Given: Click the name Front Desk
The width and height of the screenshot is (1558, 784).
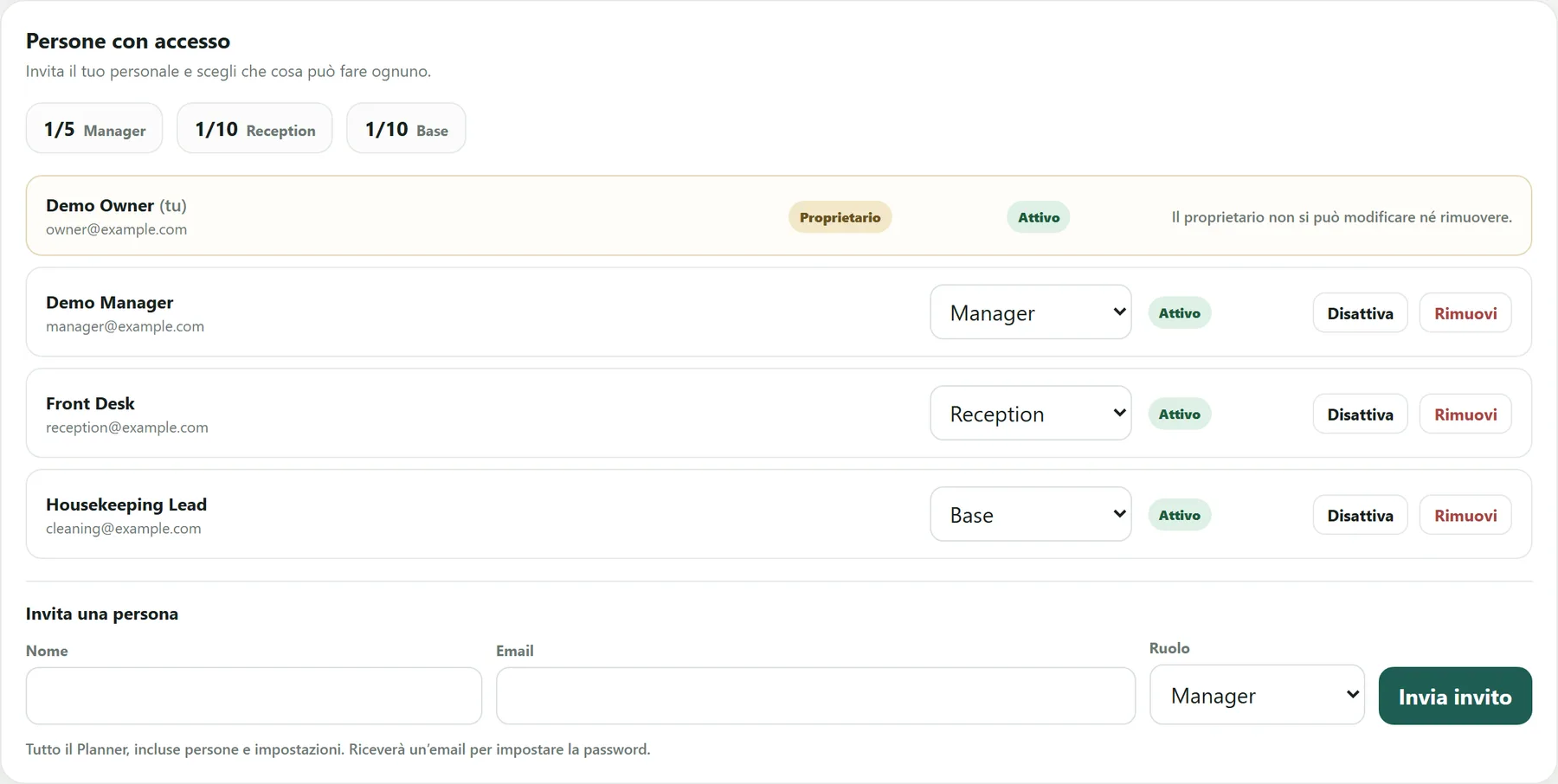Looking at the screenshot, I should 90,403.
